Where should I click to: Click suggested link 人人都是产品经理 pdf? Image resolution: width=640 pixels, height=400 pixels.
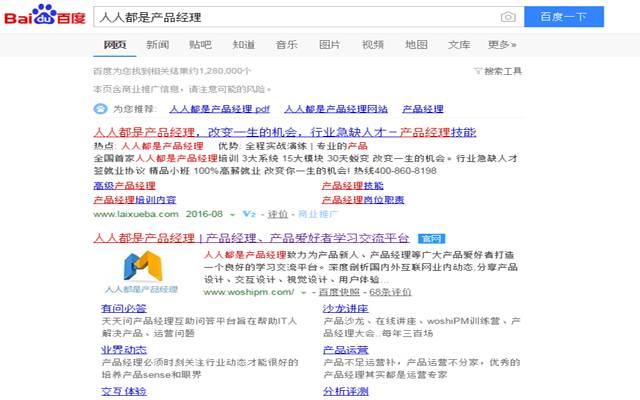coord(220,109)
